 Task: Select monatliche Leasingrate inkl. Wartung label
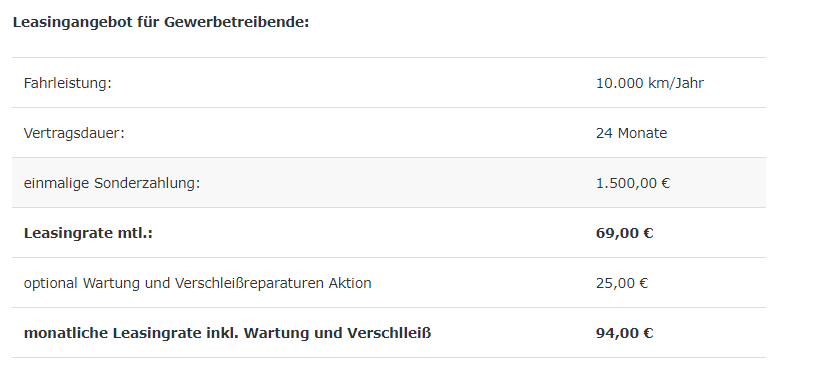pyautogui.click(x=227, y=333)
